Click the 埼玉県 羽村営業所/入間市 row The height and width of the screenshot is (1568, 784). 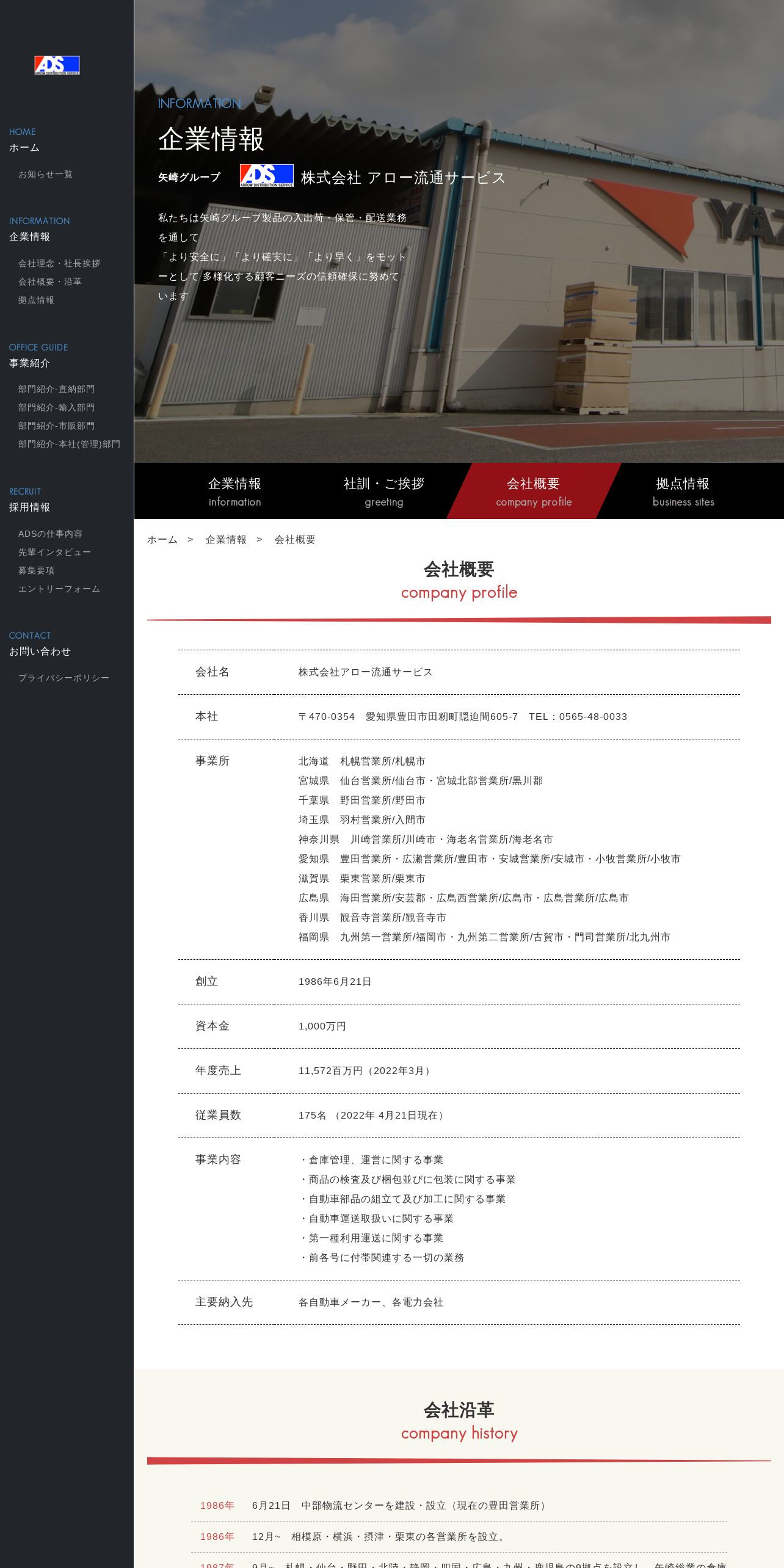click(362, 820)
